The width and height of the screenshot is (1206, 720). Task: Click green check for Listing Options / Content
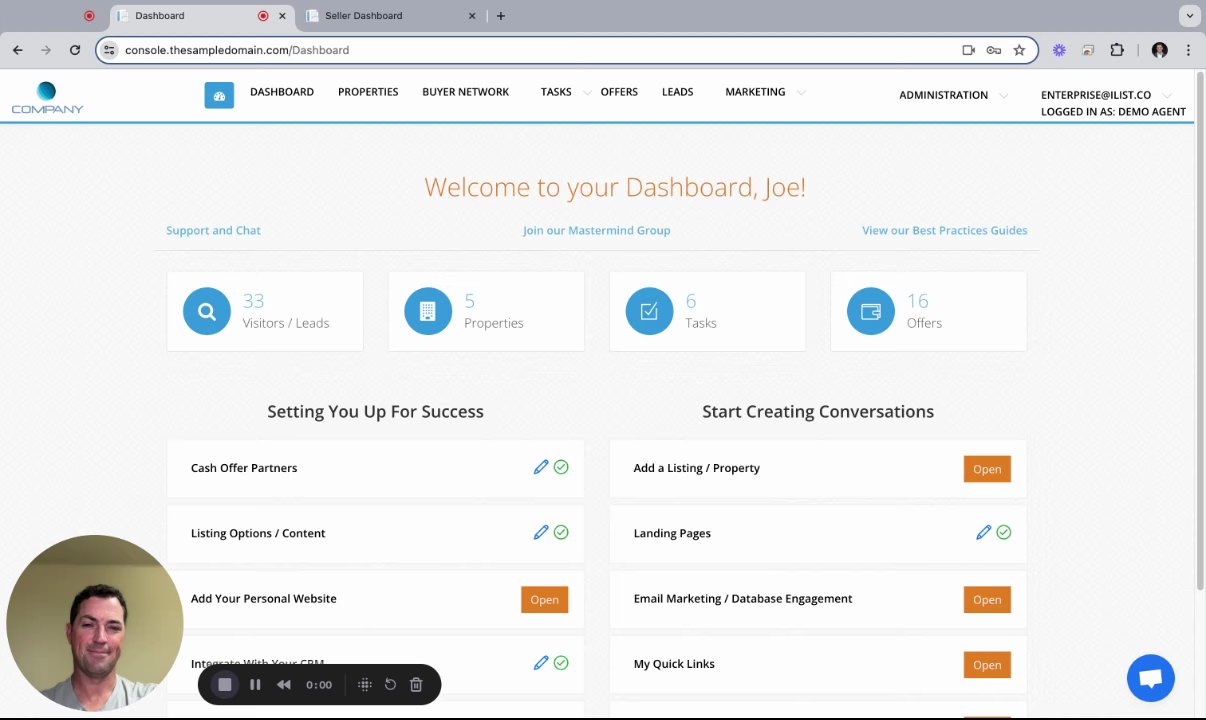[561, 532]
